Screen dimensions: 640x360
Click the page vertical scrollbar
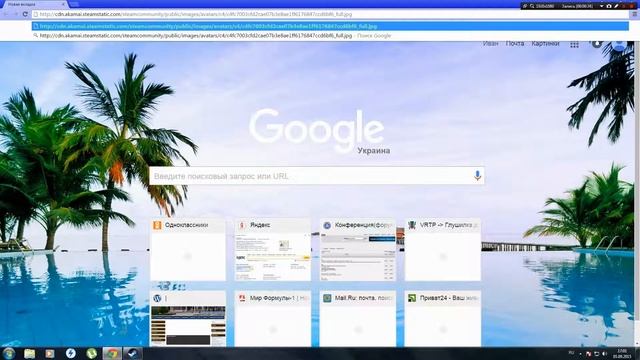[x=637, y=194]
